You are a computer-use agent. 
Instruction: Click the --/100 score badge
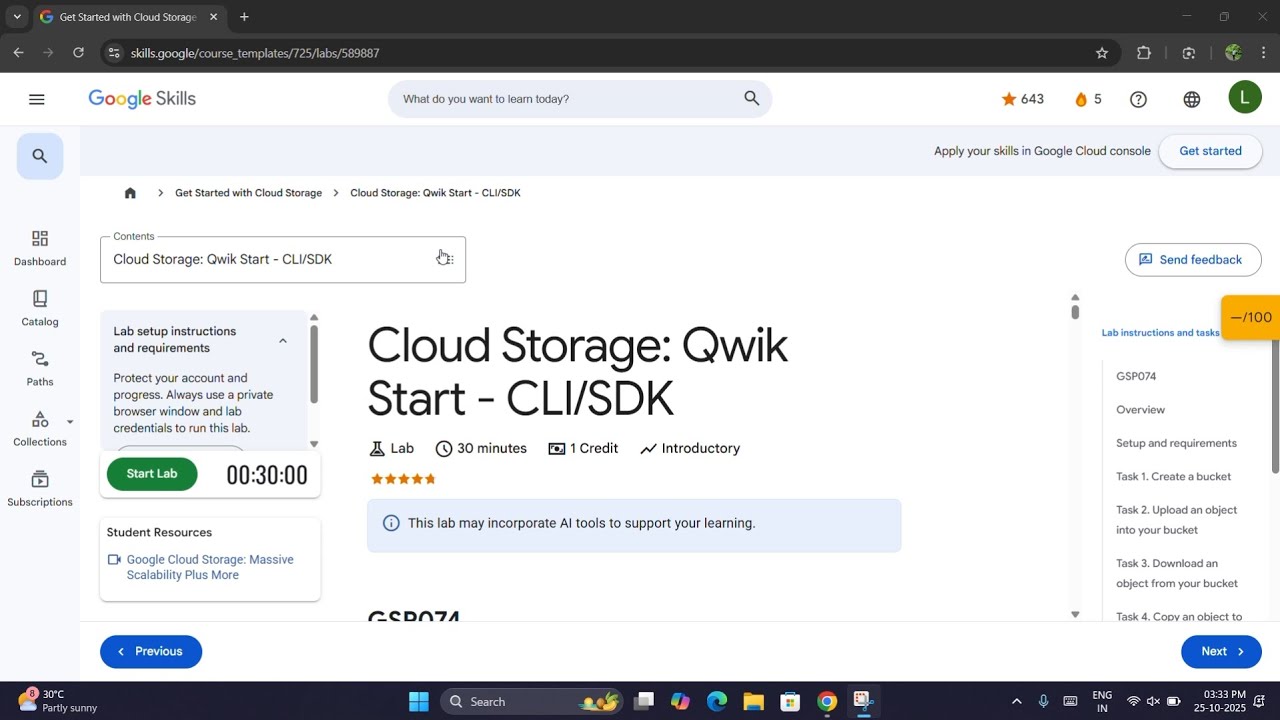click(x=1250, y=318)
